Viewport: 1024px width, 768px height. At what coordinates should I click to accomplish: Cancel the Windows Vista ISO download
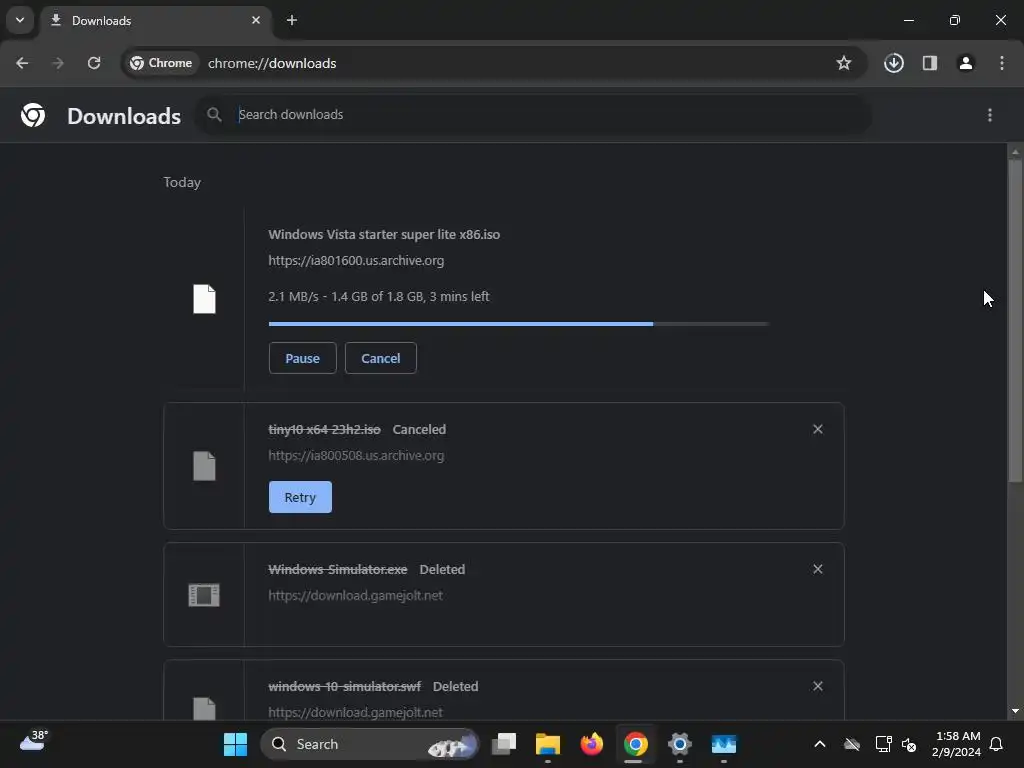point(381,358)
